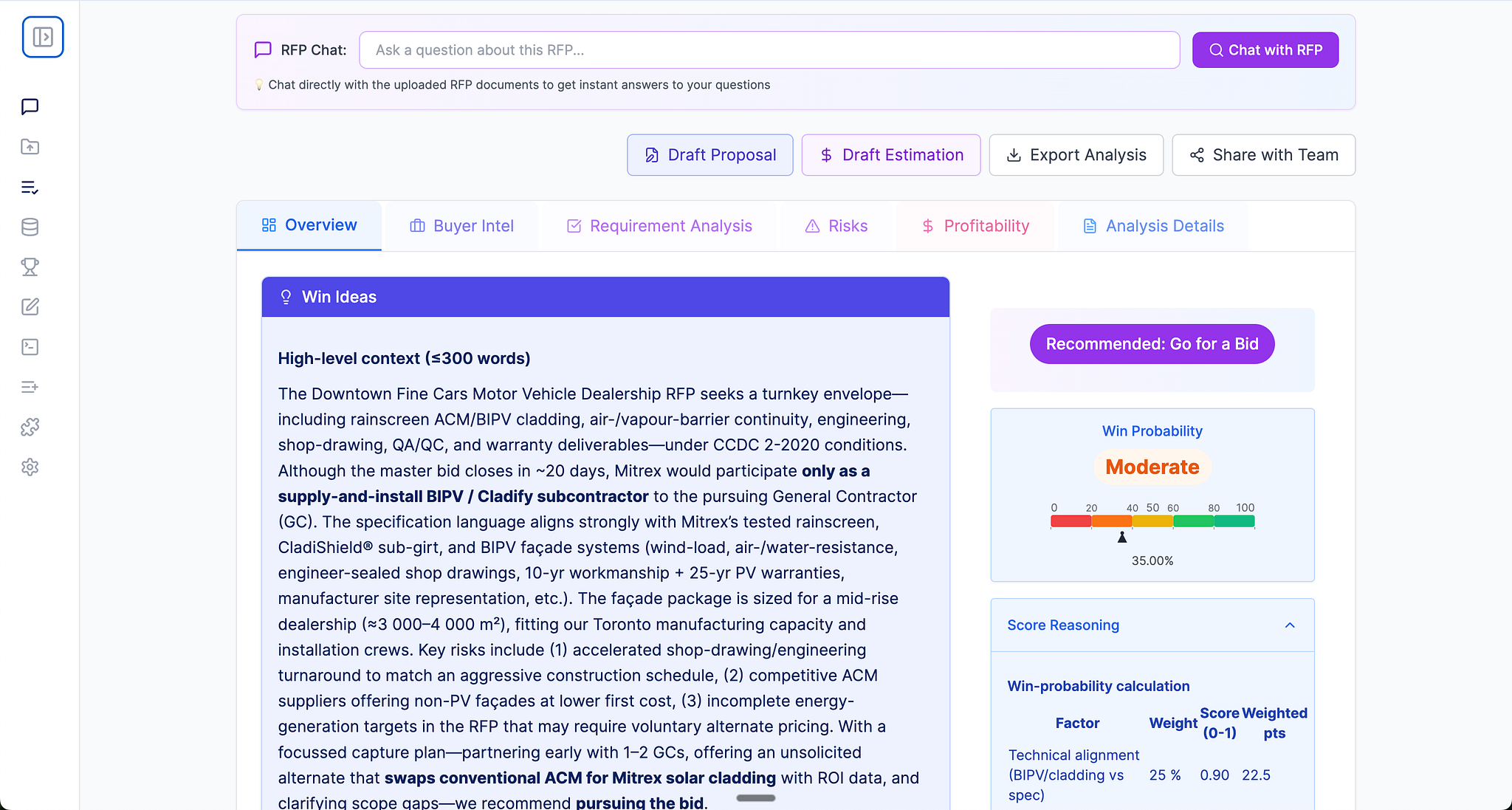1512x810 pixels.
Task: Open the edit pencil sidebar icon
Action: [30, 307]
